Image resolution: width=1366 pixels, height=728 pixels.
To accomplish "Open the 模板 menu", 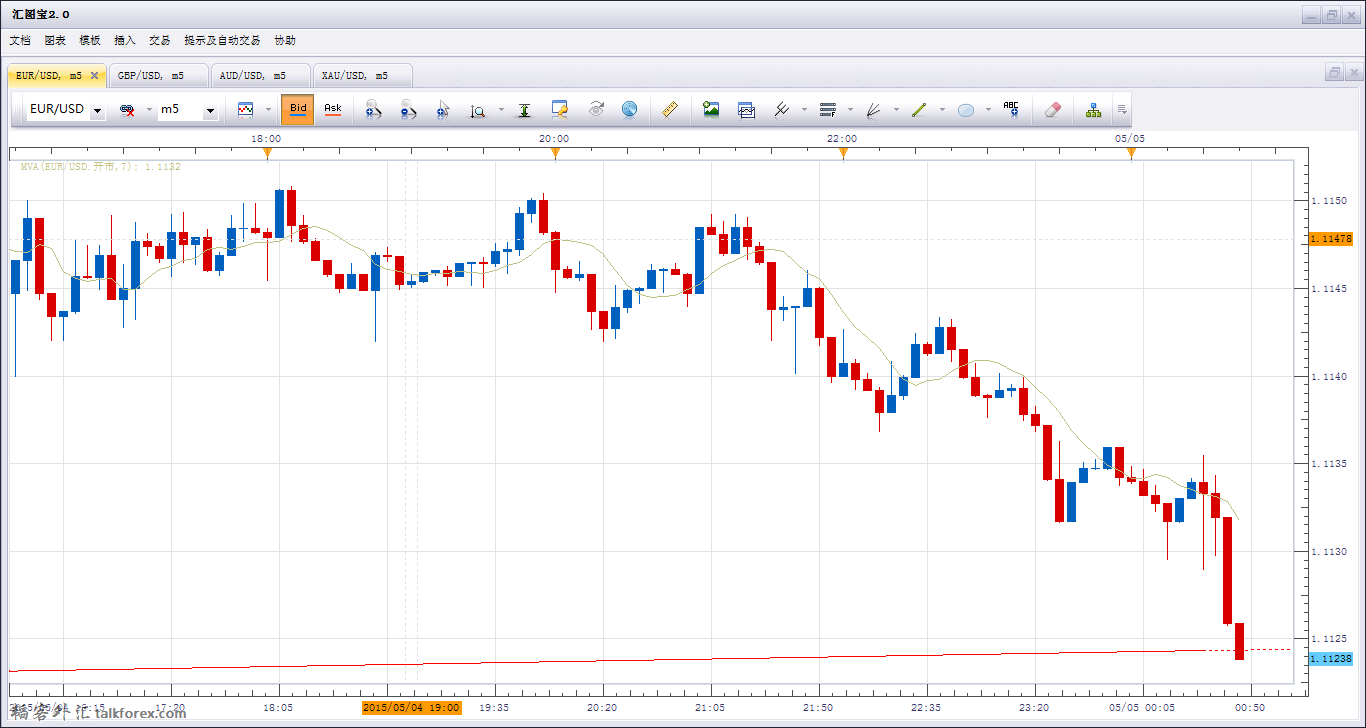I will pyautogui.click(x=90, y=41).
